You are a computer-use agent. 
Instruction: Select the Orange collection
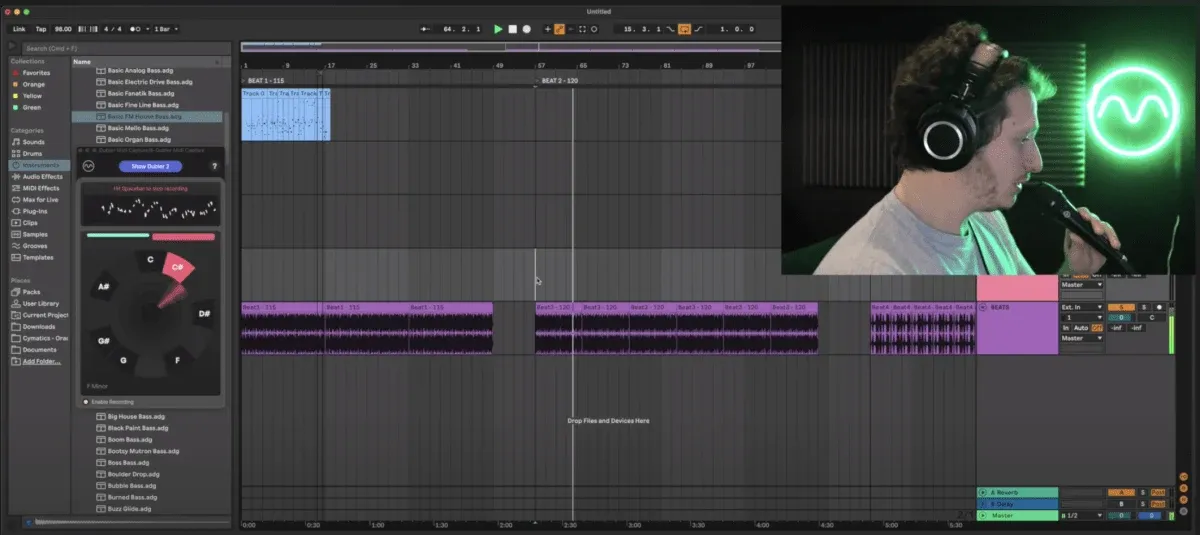33,84
